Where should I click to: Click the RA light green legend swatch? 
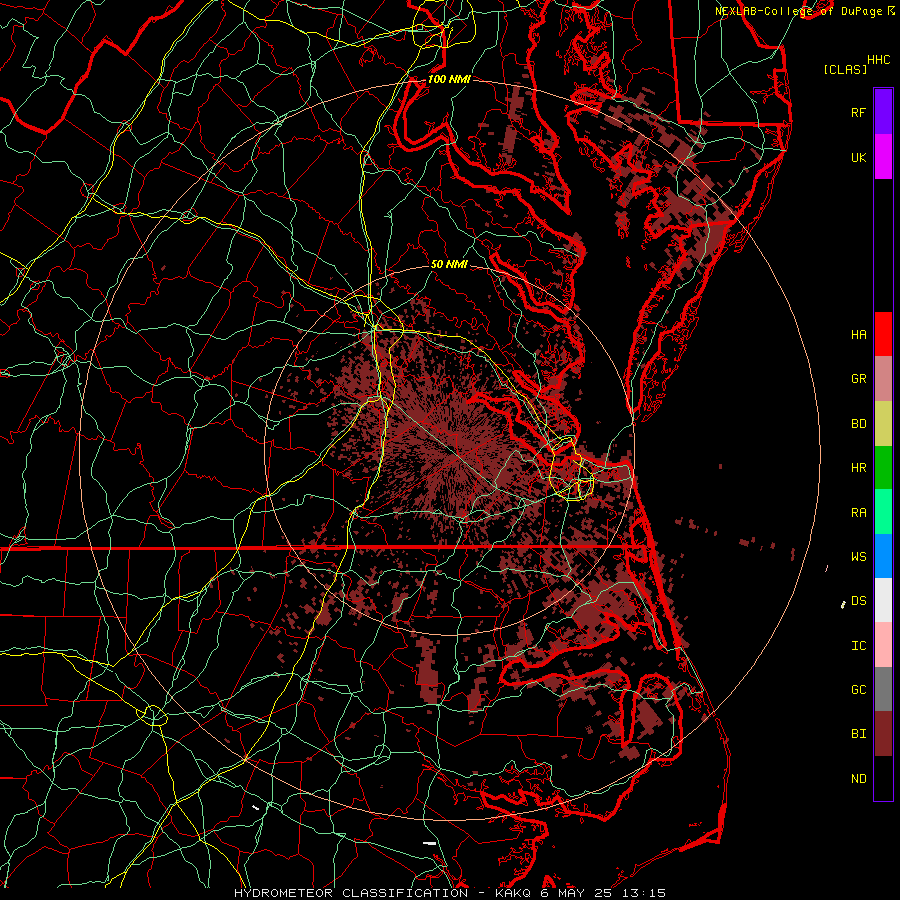[x=883, y=511]
